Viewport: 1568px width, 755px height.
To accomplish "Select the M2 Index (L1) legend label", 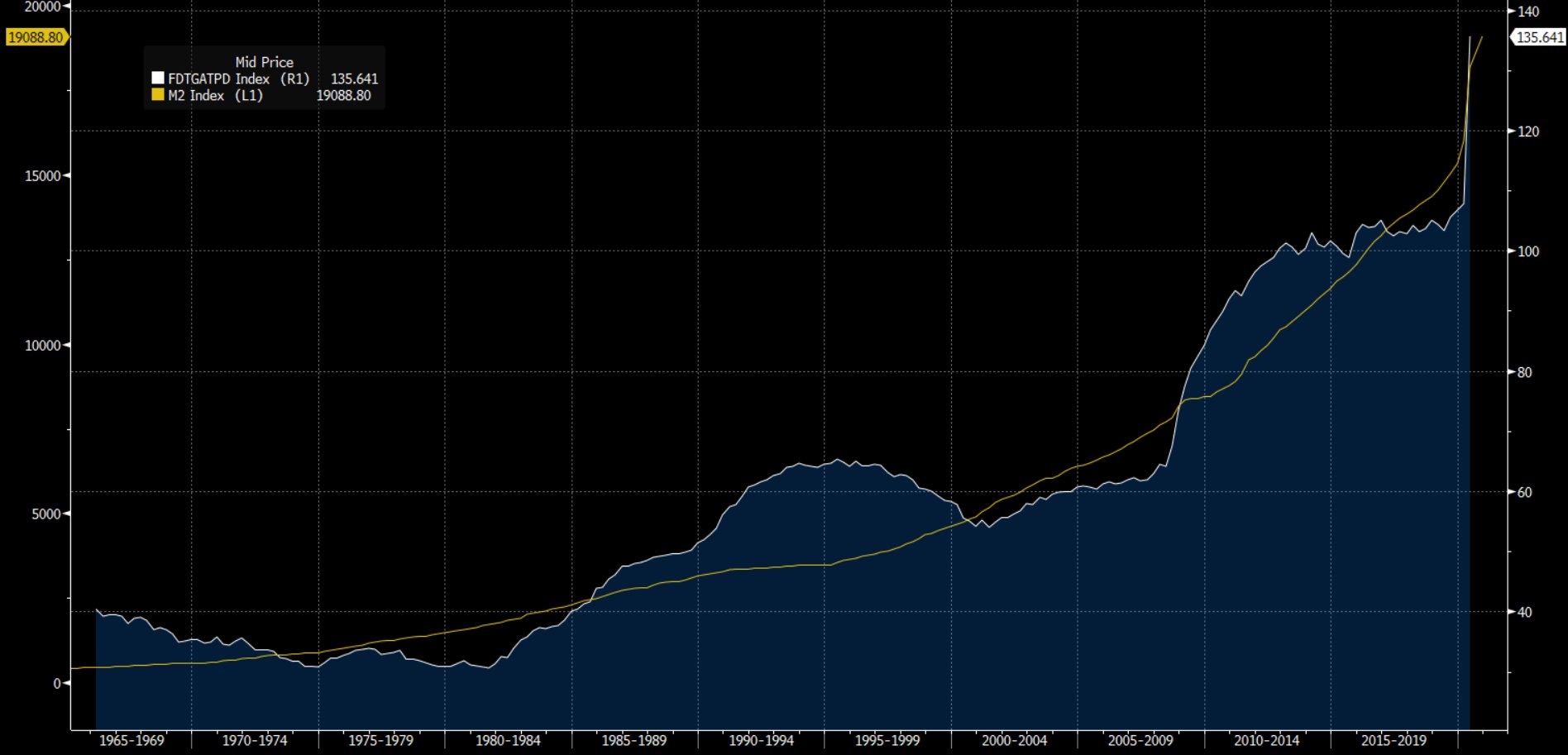I will [x=215, y=95].
